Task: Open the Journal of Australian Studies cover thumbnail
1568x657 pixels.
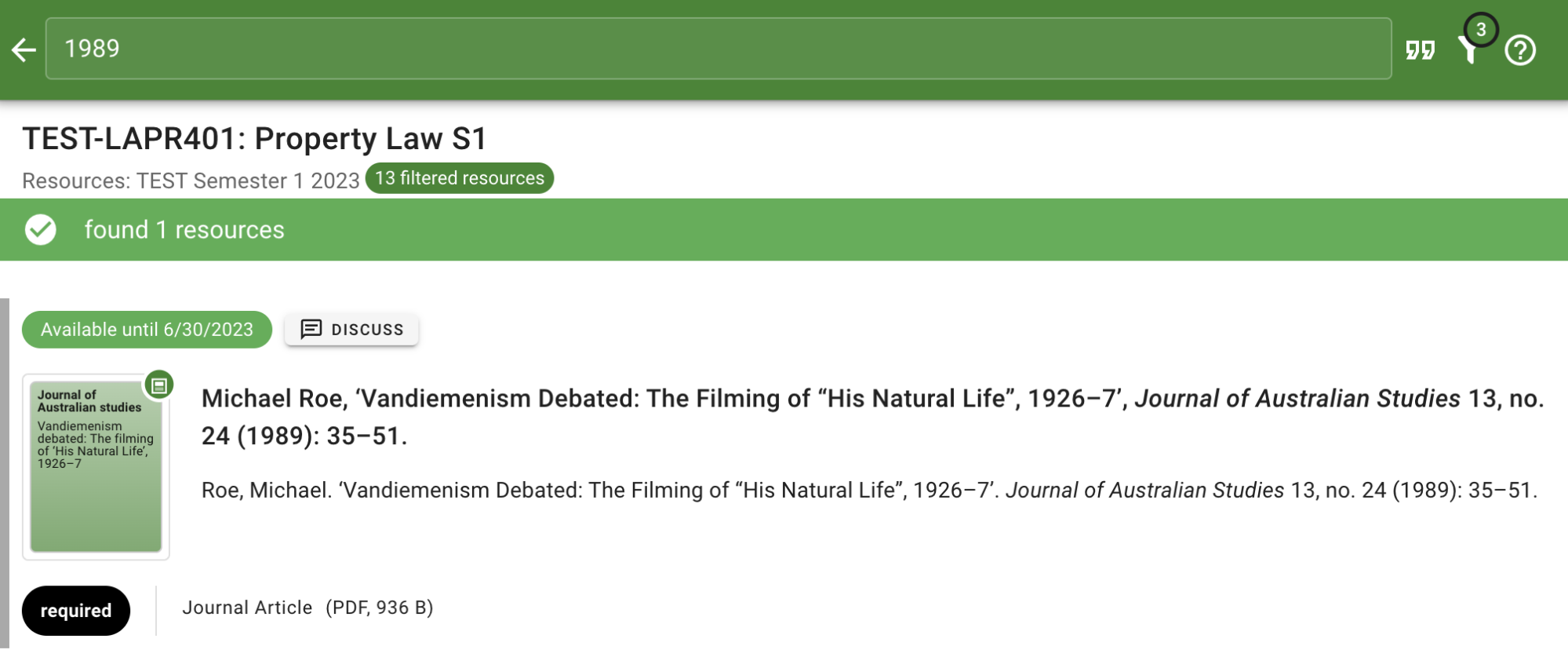Action: 96,467
